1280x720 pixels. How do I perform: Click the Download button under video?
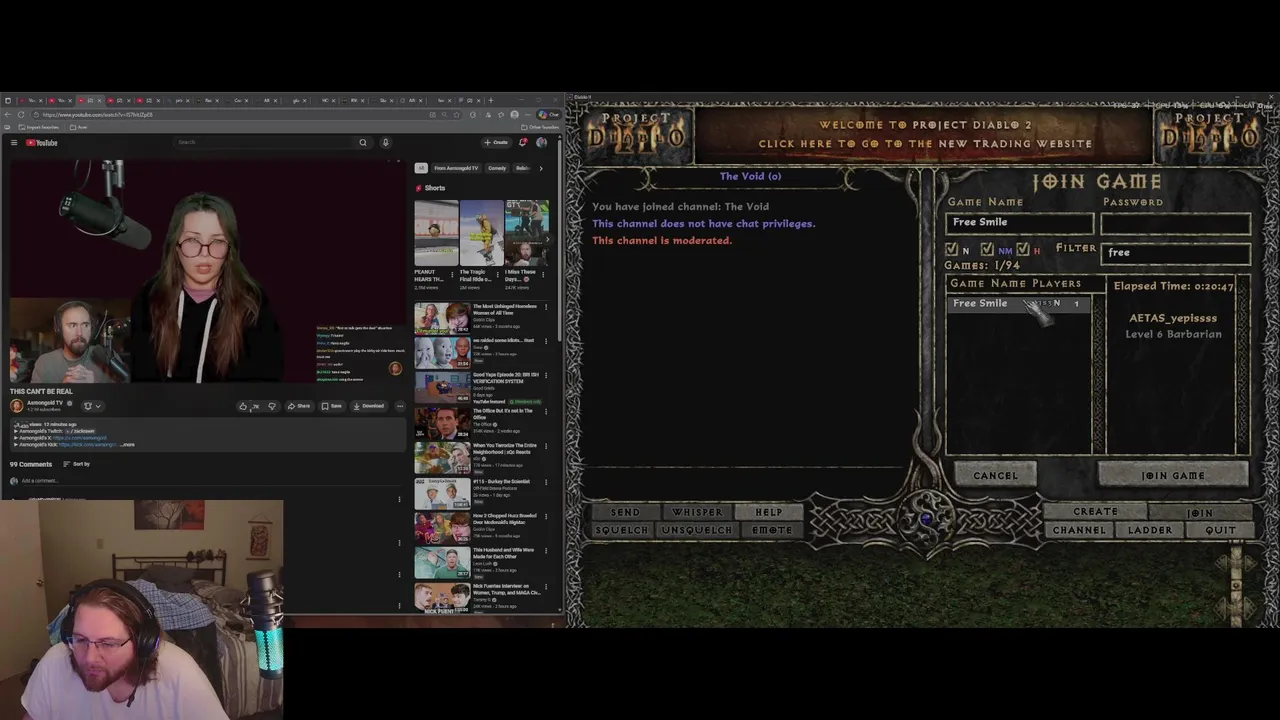(368, 406)
